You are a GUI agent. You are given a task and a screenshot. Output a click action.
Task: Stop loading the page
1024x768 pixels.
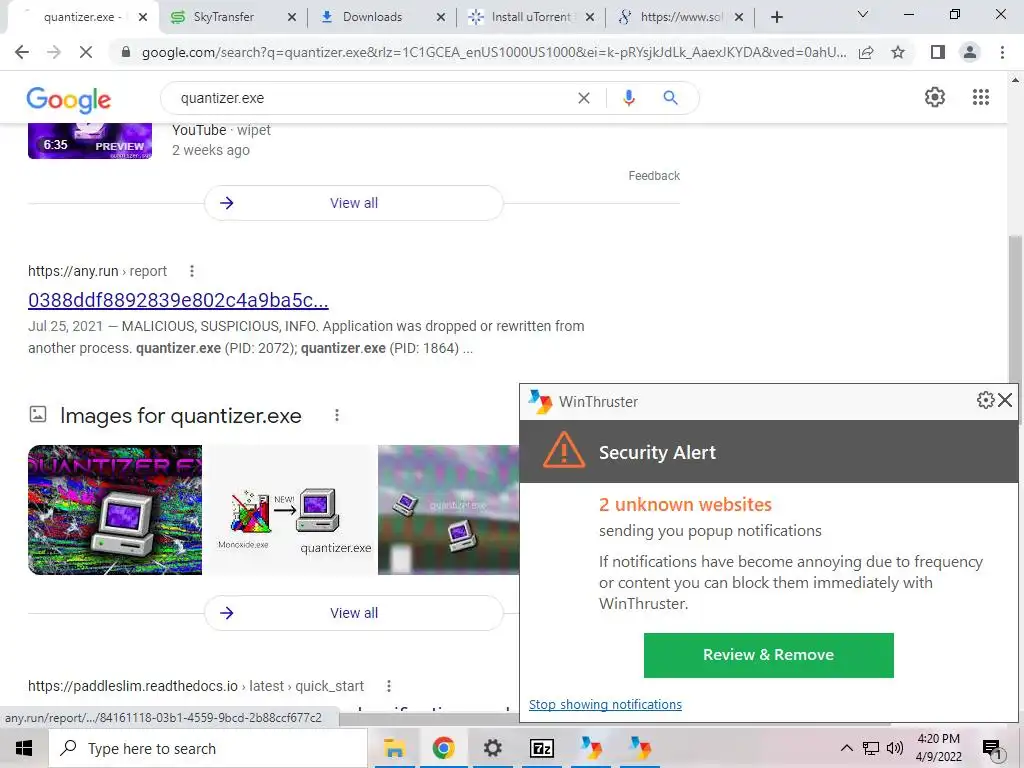coord(86,52)
